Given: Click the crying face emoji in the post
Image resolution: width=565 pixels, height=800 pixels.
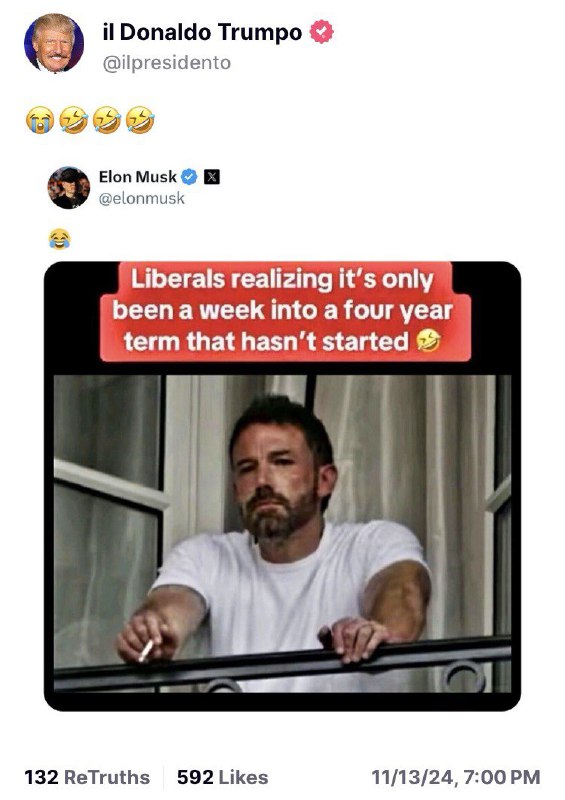Looking at the screenshot, I should coord(40,120).
